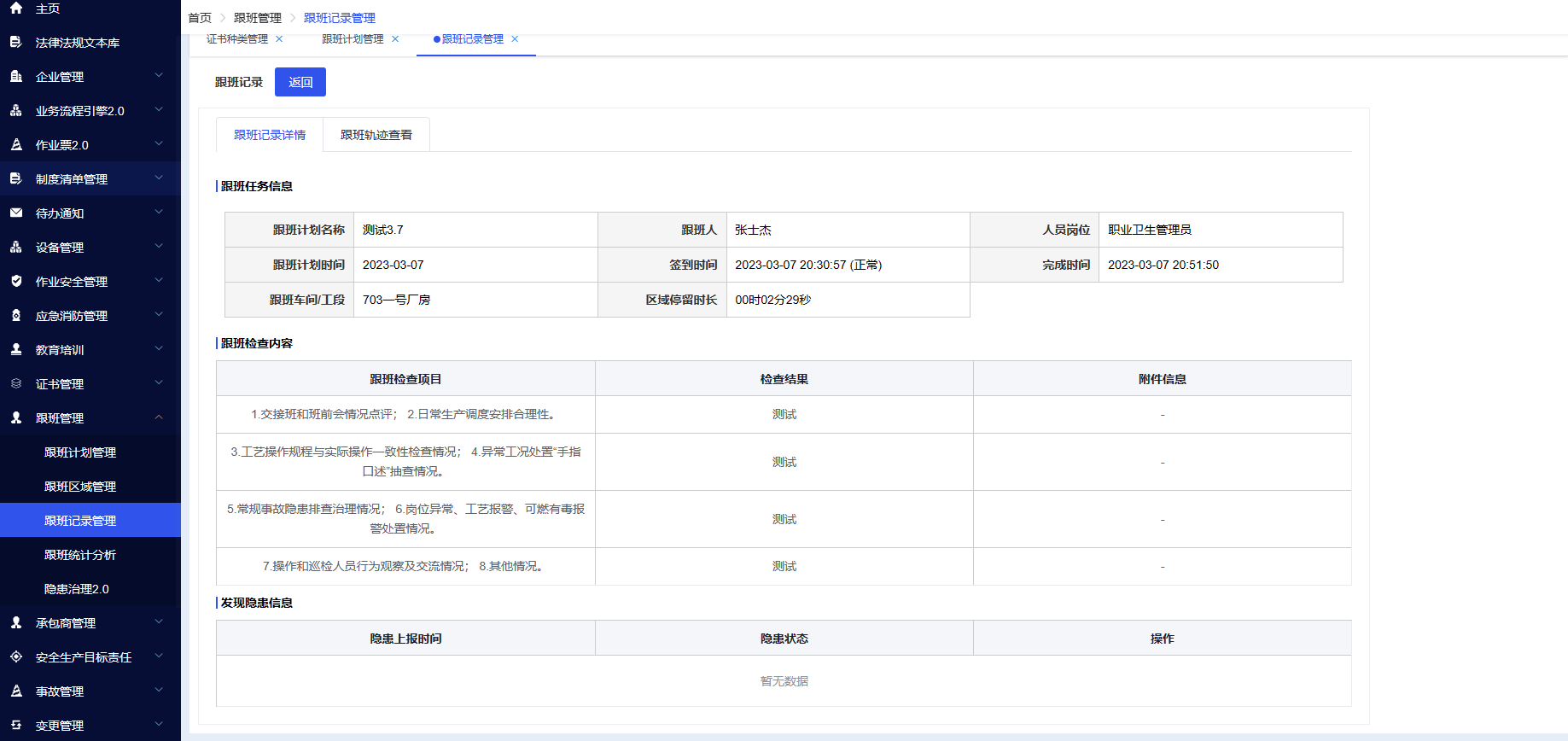Open 跟班统计分析 in the sidebar
This screenshot has height=741, width=1568.
pyautogui.click(x=90, y=555)
